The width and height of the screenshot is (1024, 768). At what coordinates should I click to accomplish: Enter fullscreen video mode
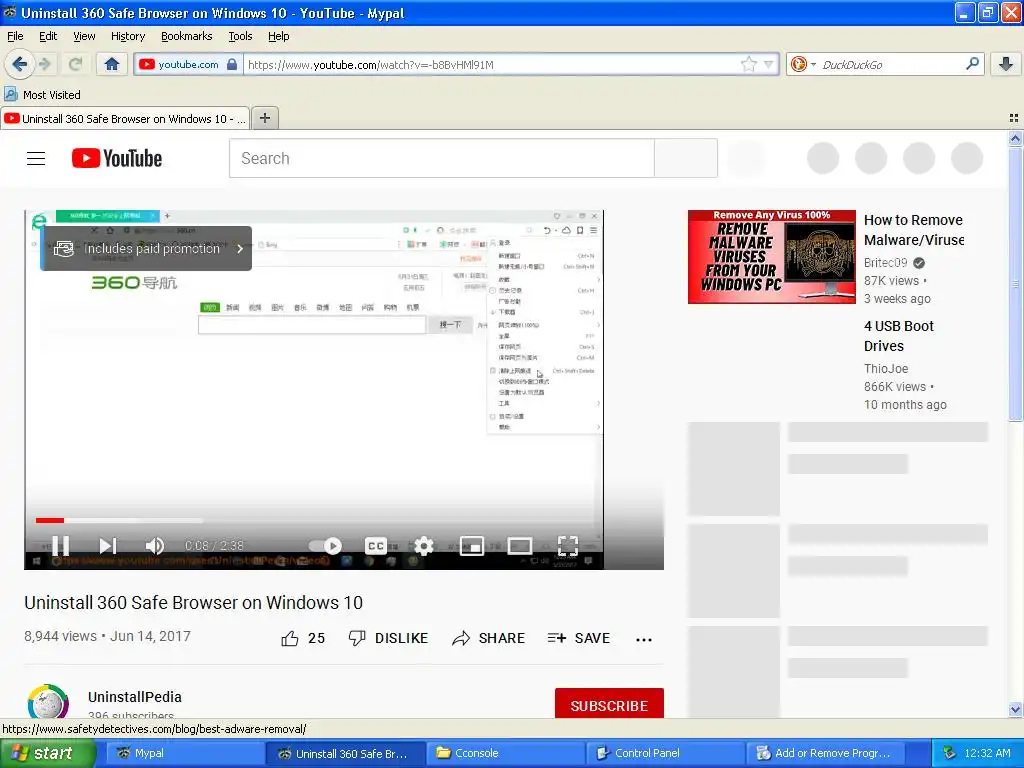click(568, 545)
